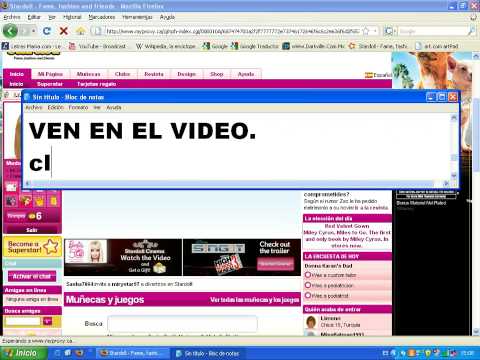The height and width of the screenshot is (360, 480).
Task: Stop loading with the red X icon
Action: pos(64,31)
